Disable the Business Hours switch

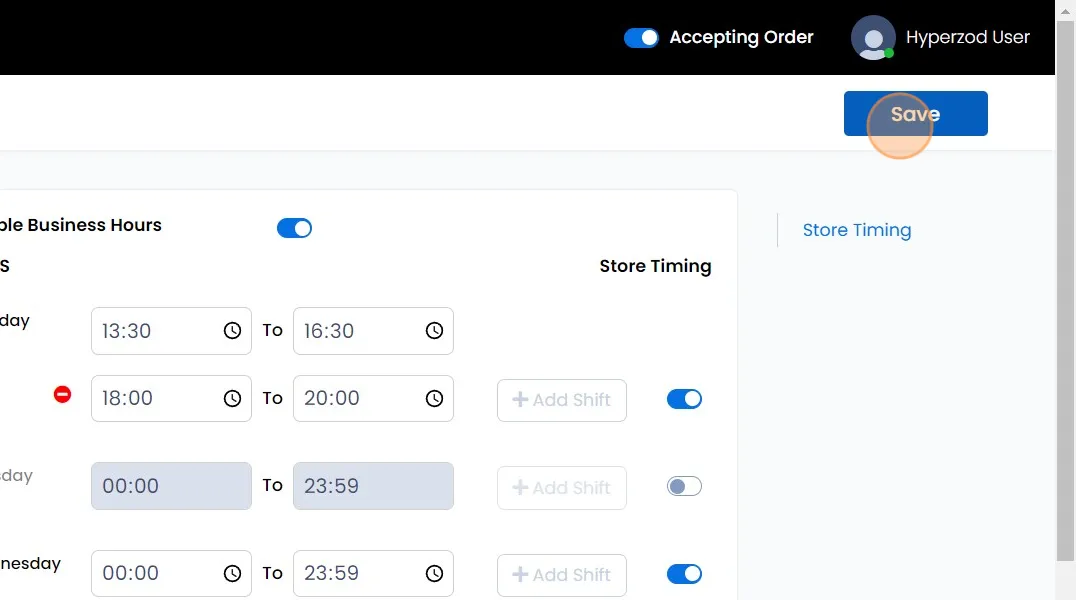(294, 228)
